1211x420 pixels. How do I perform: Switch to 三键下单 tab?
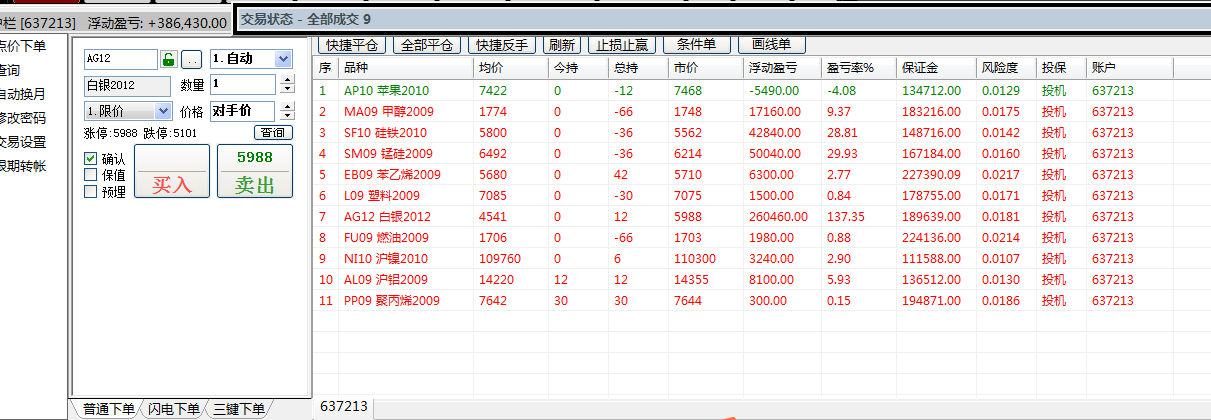(x=238, y=408)
